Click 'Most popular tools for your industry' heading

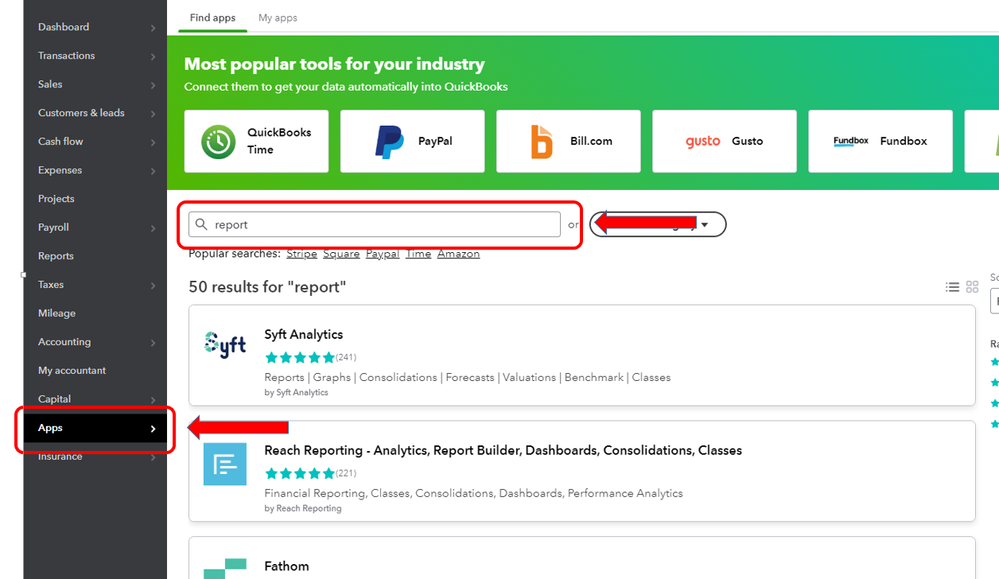(334, 64)
